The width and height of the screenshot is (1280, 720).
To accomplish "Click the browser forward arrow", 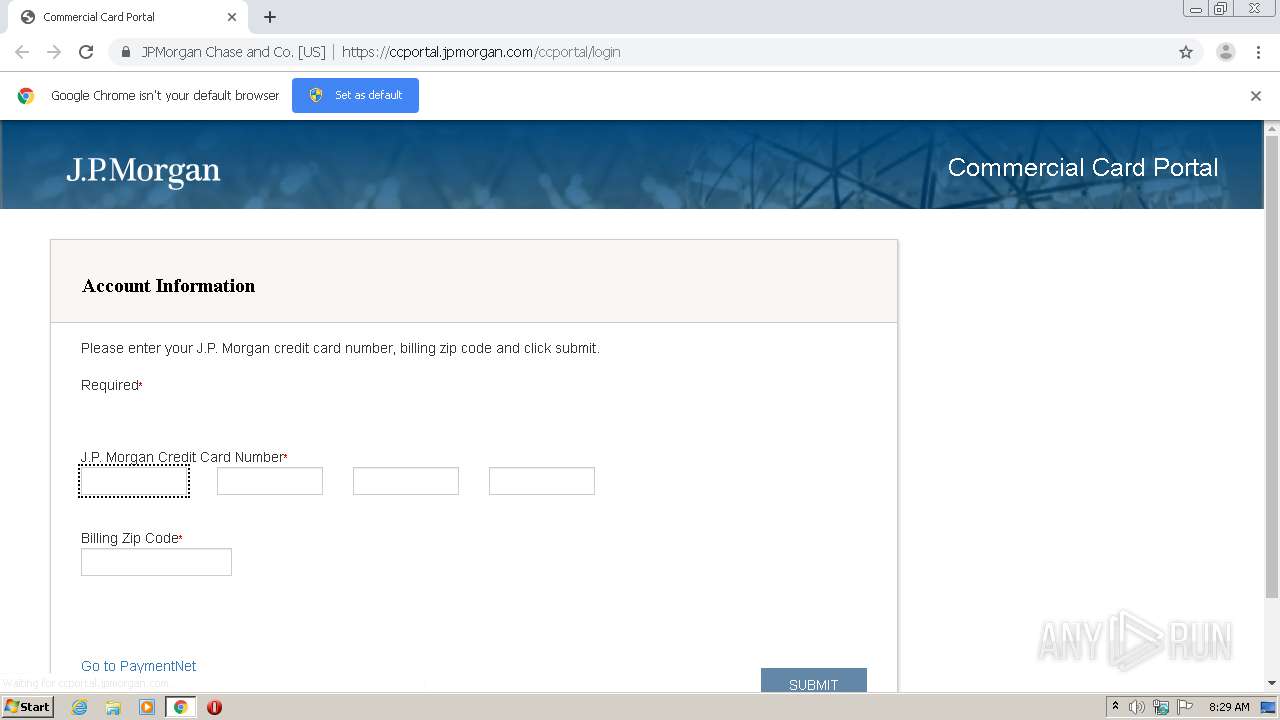I will [x=54, y=52].
